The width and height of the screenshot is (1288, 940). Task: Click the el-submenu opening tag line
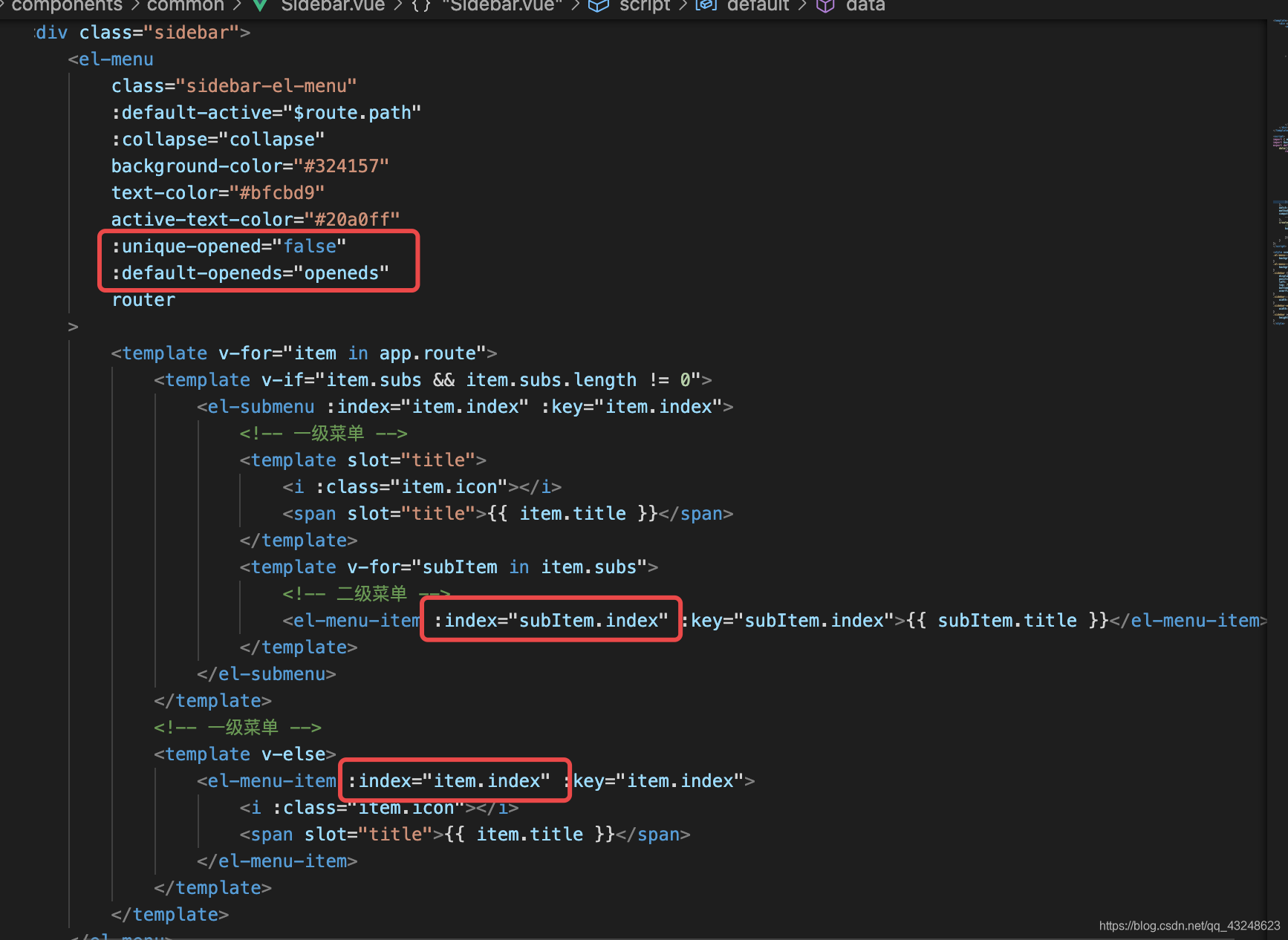point(465,407)
